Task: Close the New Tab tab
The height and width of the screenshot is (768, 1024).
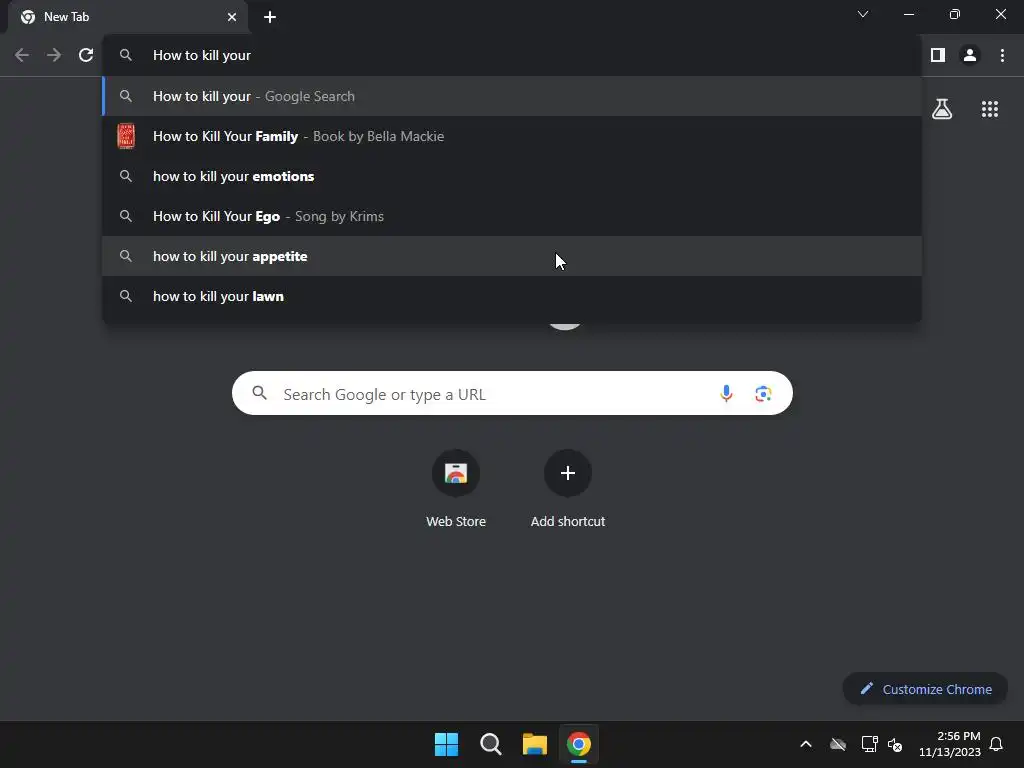Action: click(x=232, y=17)
